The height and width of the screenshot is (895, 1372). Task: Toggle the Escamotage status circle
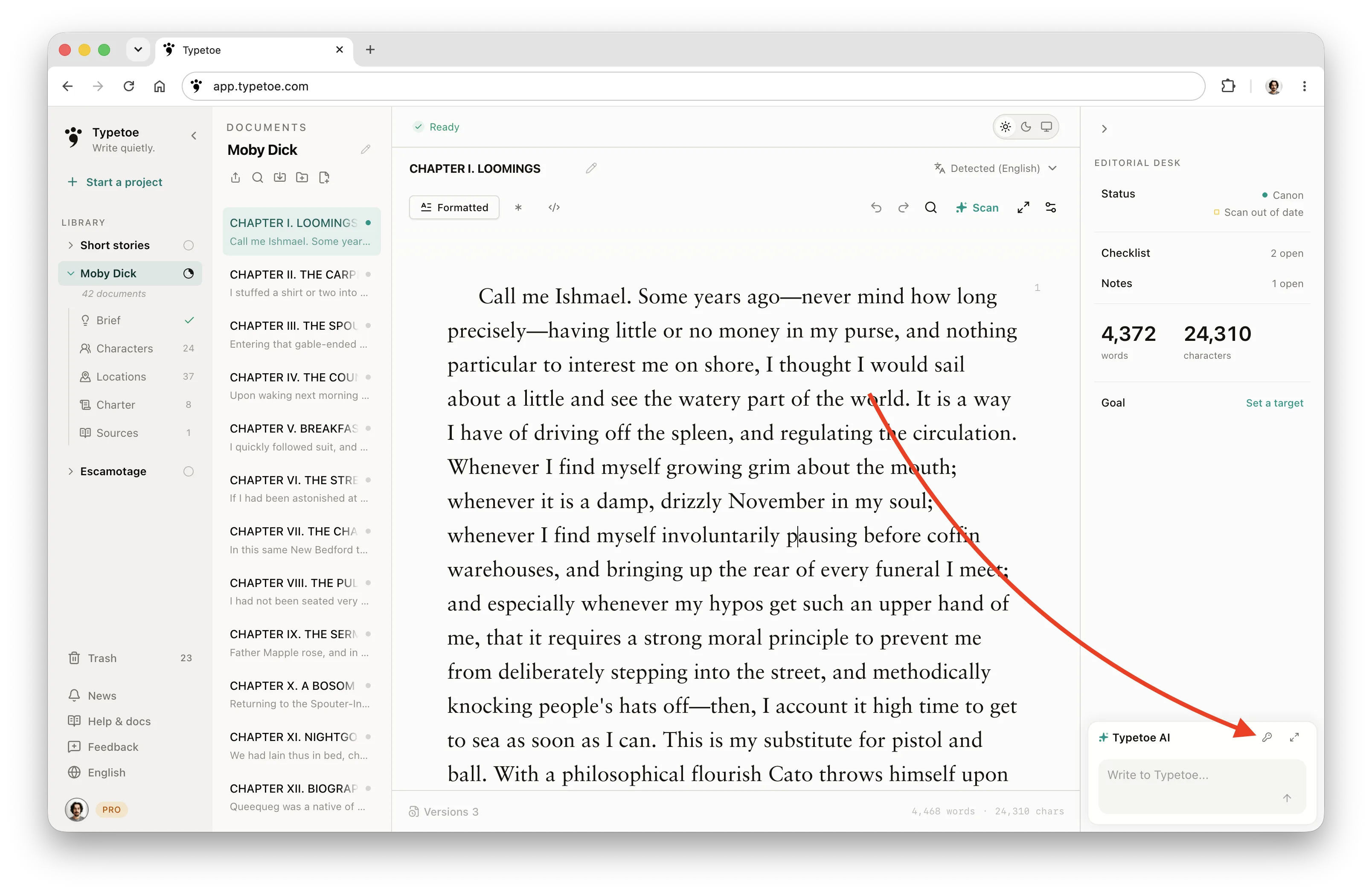[x=189, y=471]
